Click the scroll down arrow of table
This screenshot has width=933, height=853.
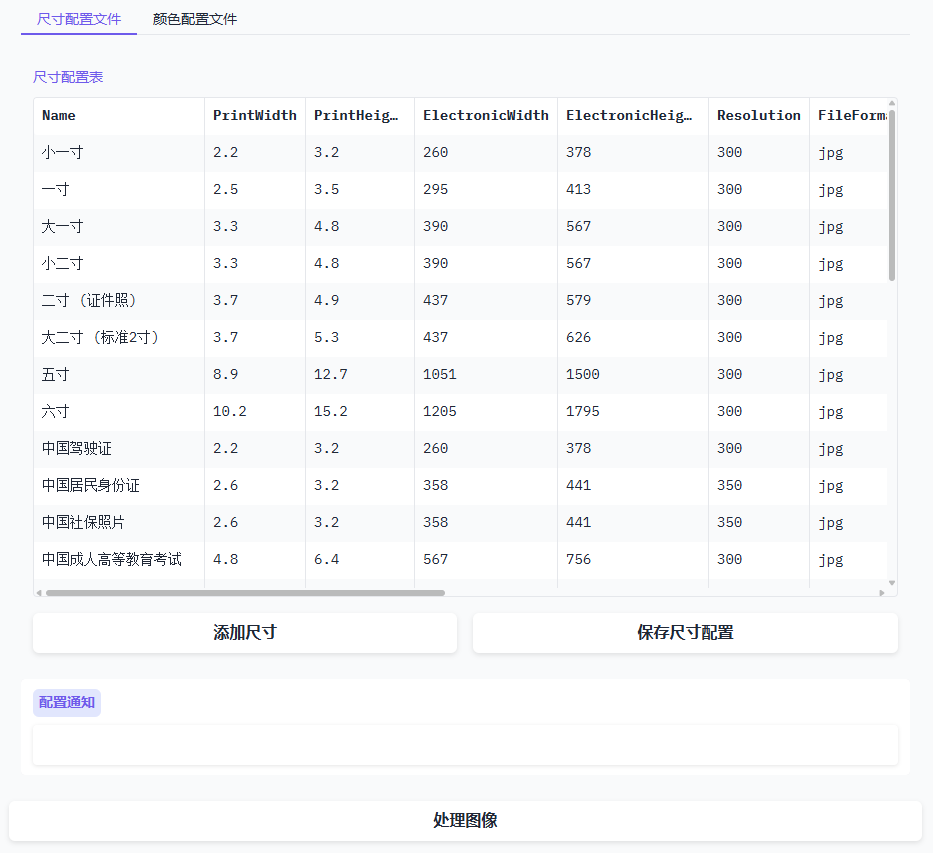pos(892,583)
